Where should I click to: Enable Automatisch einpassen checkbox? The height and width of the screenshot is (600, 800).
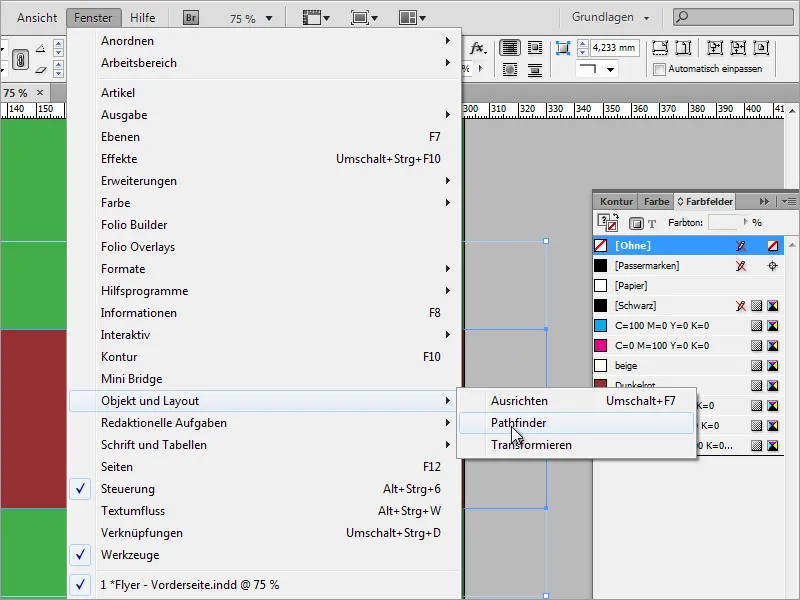659,69
